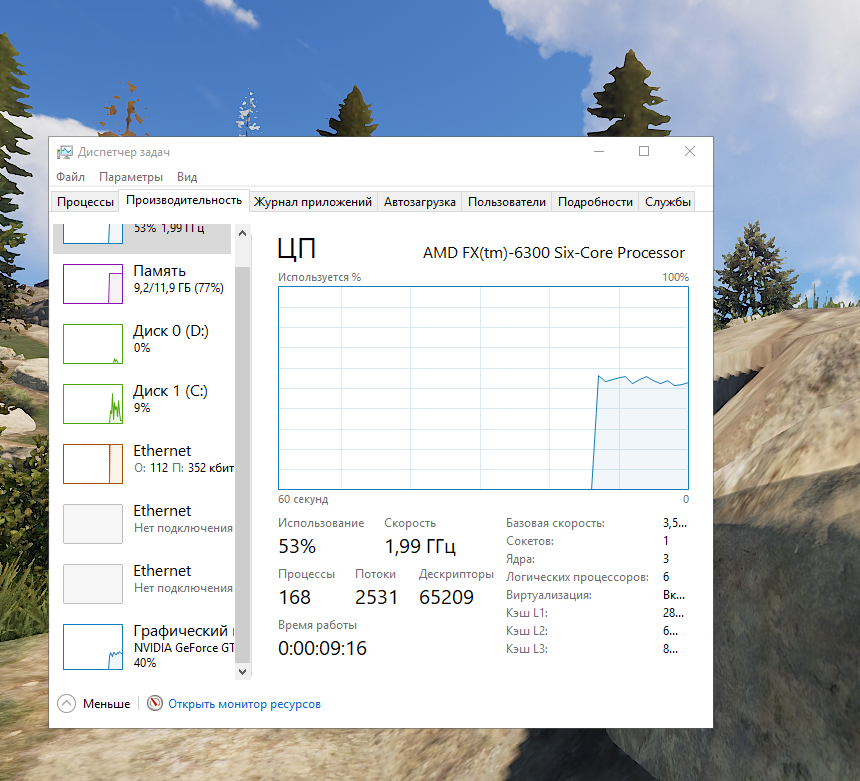Switch to the Процессы tab
Screen dimensions: 860x781
(85, 202)
